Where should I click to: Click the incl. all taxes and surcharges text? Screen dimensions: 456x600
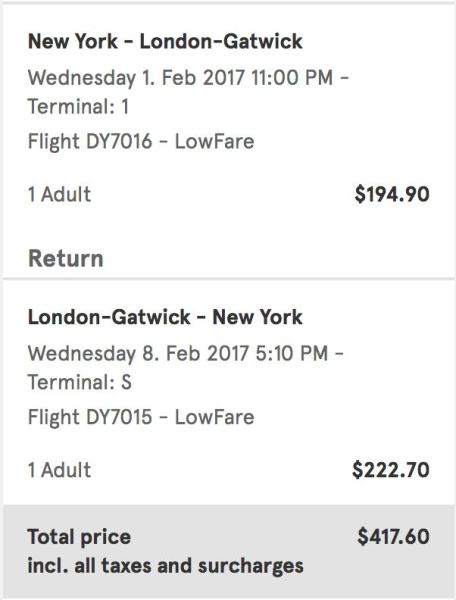[166, 566]
